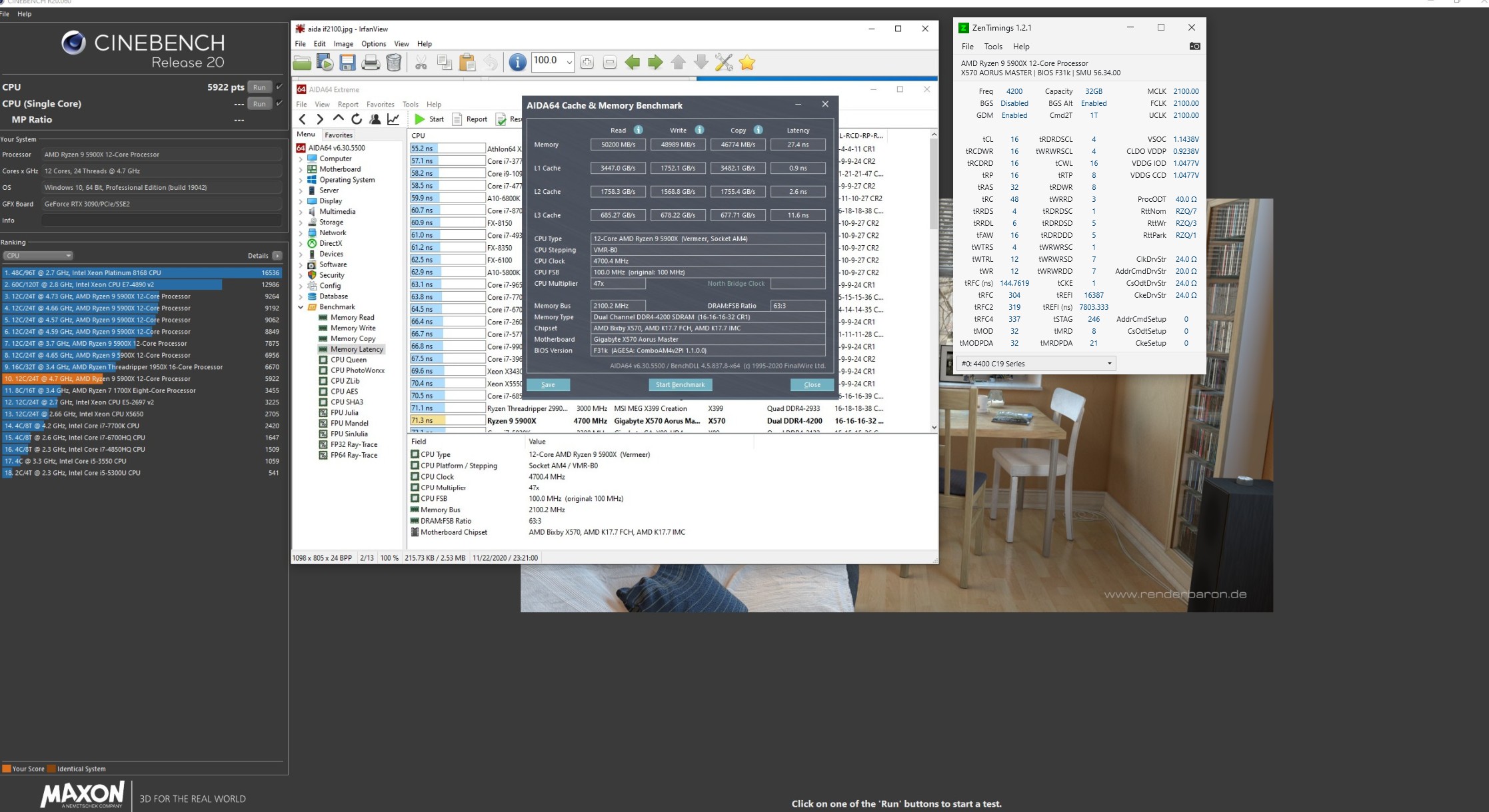Open ZenTimings Tools menu
Screen dimensions: 1489x812
(x=993, y=47)
